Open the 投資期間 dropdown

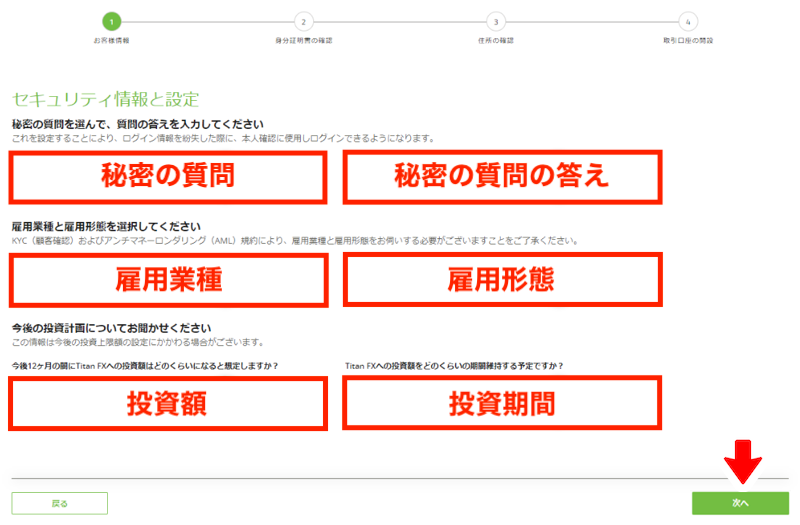502,403
